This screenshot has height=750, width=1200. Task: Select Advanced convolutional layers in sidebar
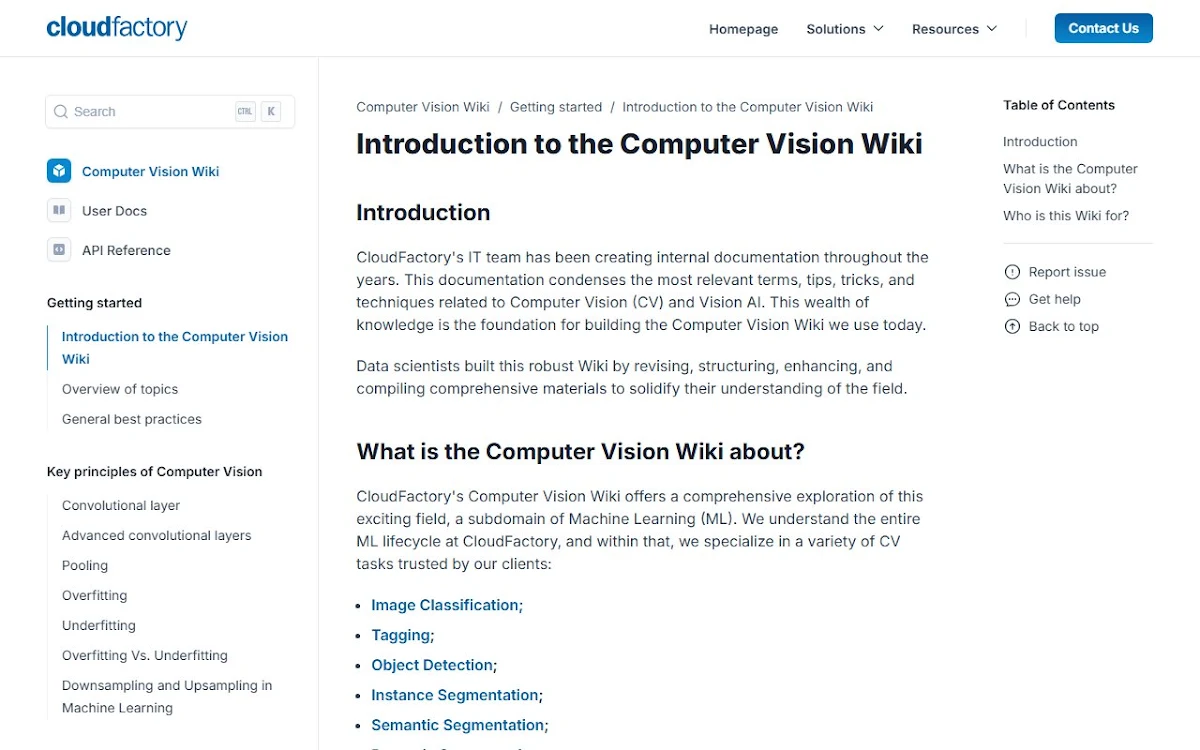tap(157, 536)
